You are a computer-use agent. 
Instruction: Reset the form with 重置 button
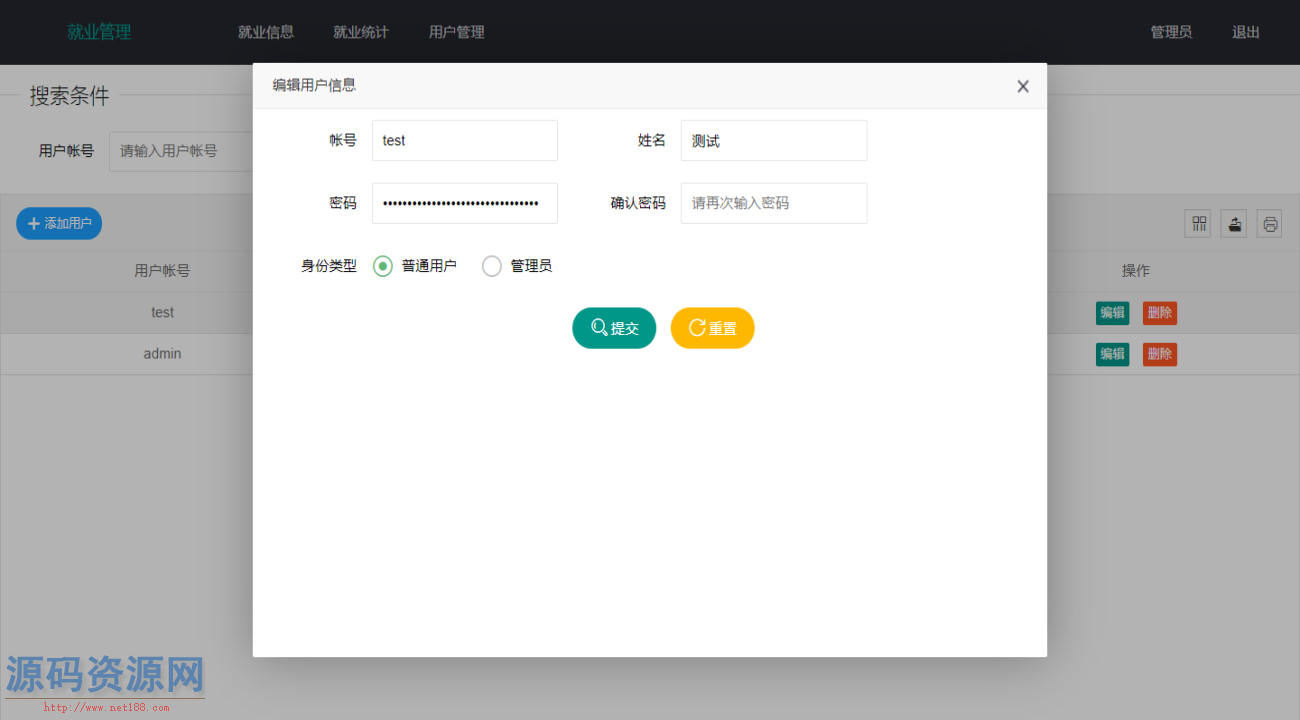pos(713,328)
